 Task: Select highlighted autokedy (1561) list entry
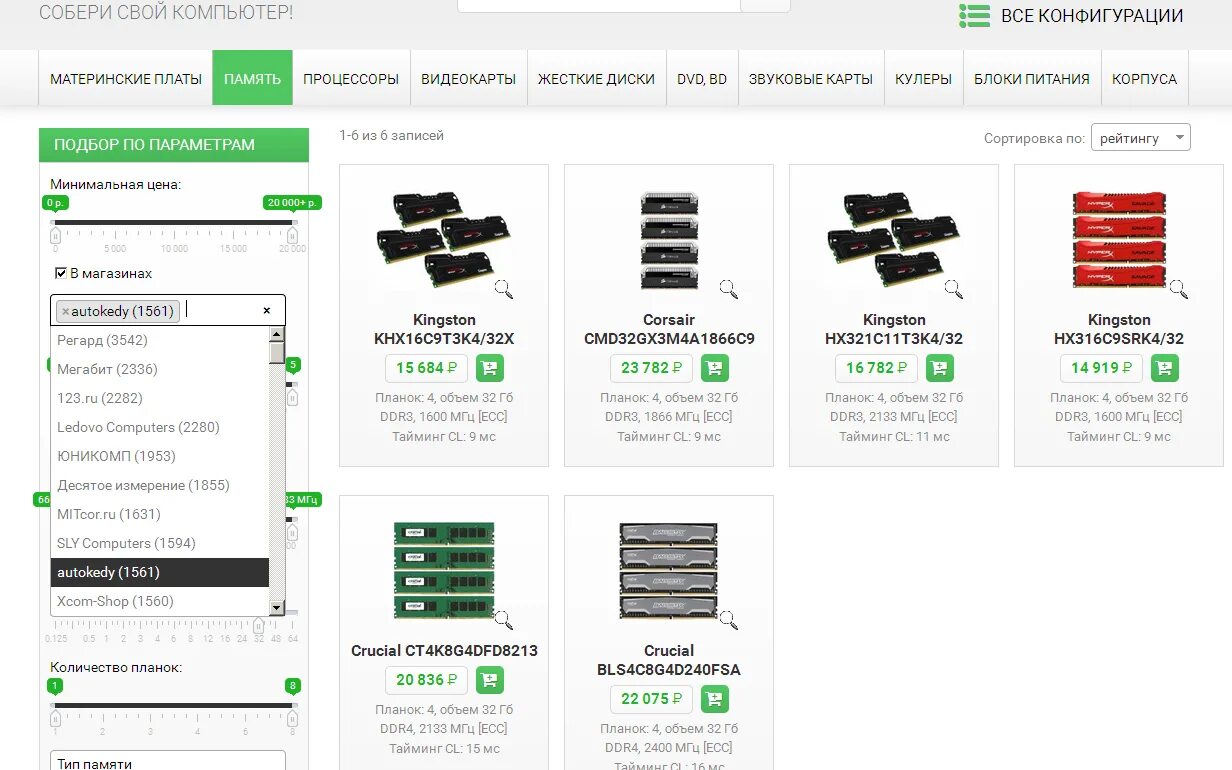(160, 572)
